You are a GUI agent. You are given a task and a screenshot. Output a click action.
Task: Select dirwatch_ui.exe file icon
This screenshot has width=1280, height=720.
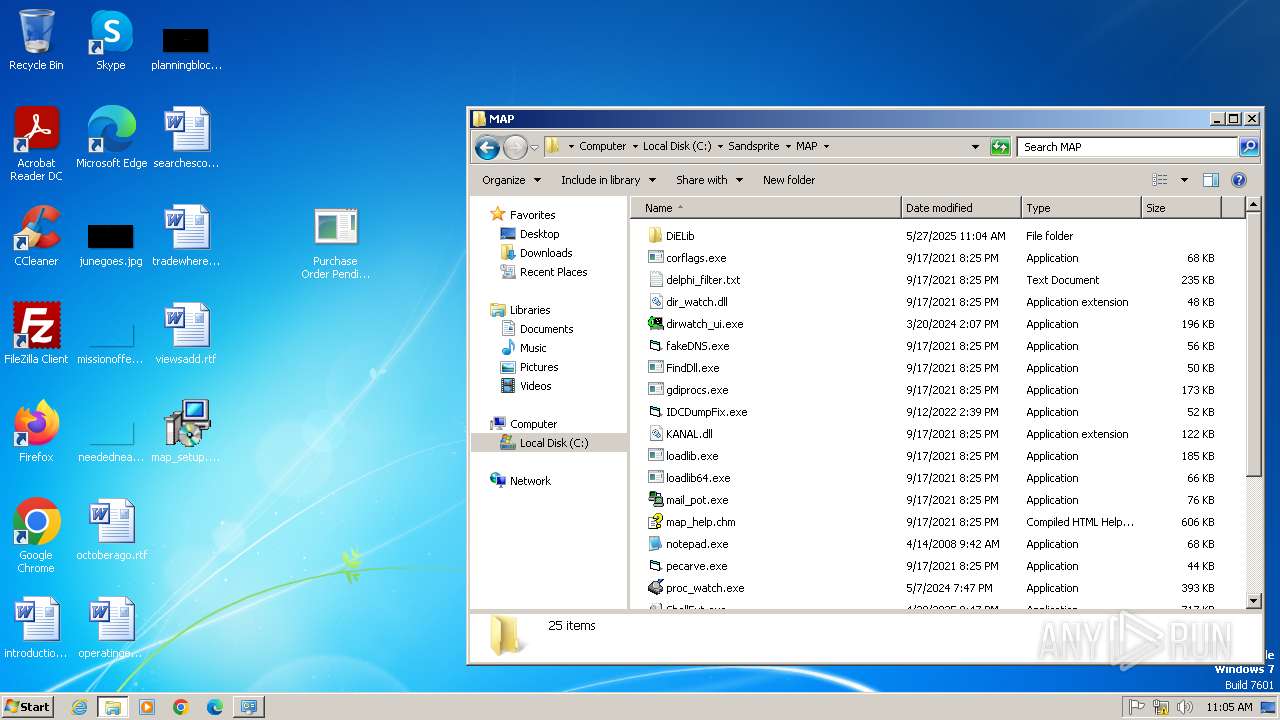coord(656,324)
